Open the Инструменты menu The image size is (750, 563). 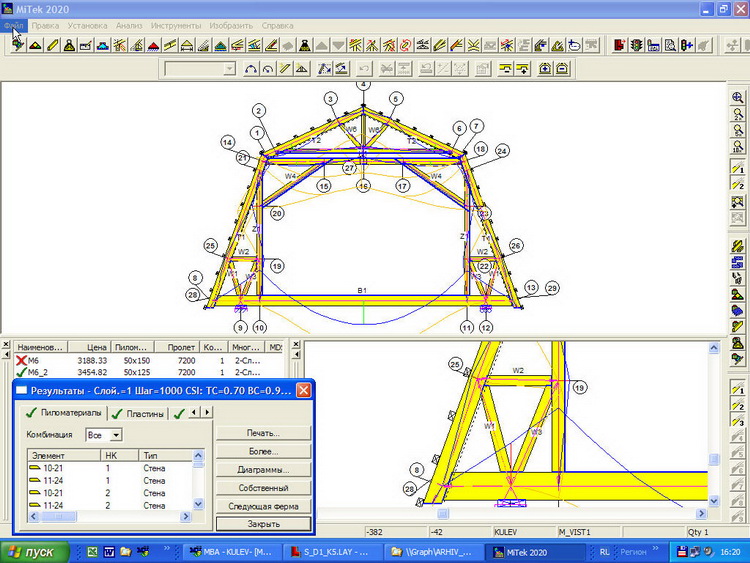176,25
